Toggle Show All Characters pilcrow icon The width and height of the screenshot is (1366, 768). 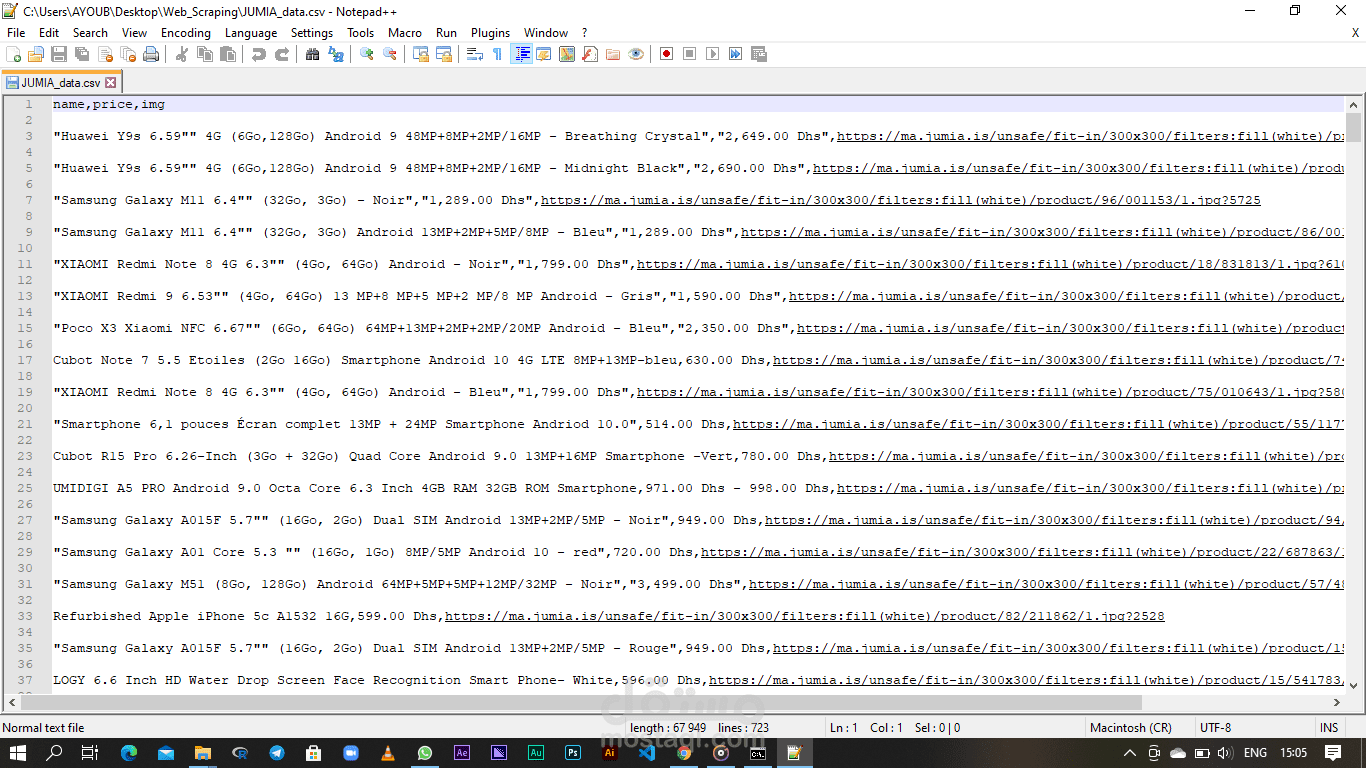point(498,54)
